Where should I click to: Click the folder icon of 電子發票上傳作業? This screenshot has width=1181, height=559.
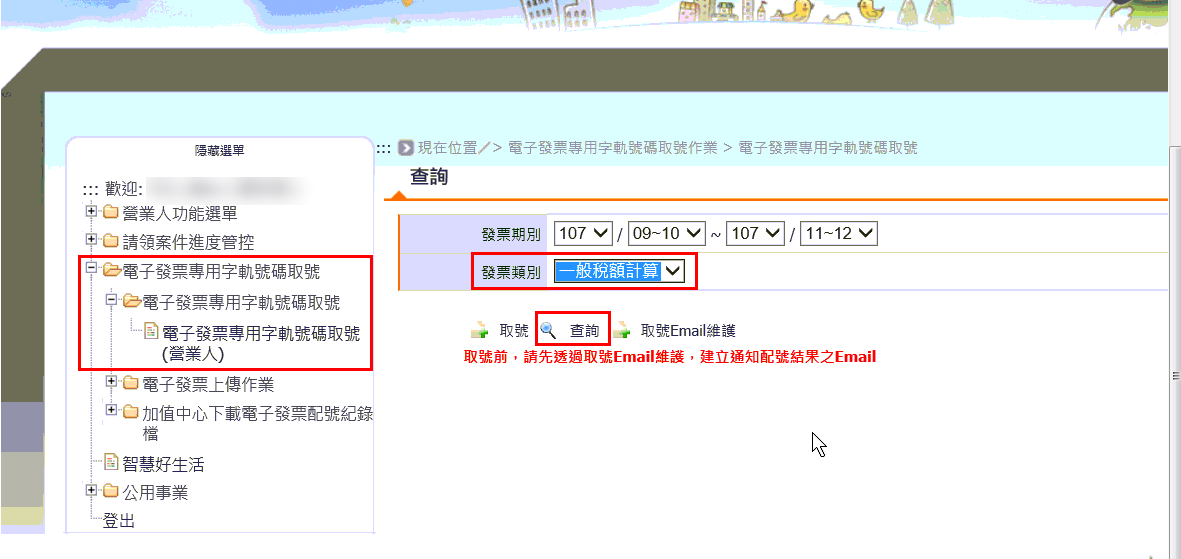click(131, 383)
